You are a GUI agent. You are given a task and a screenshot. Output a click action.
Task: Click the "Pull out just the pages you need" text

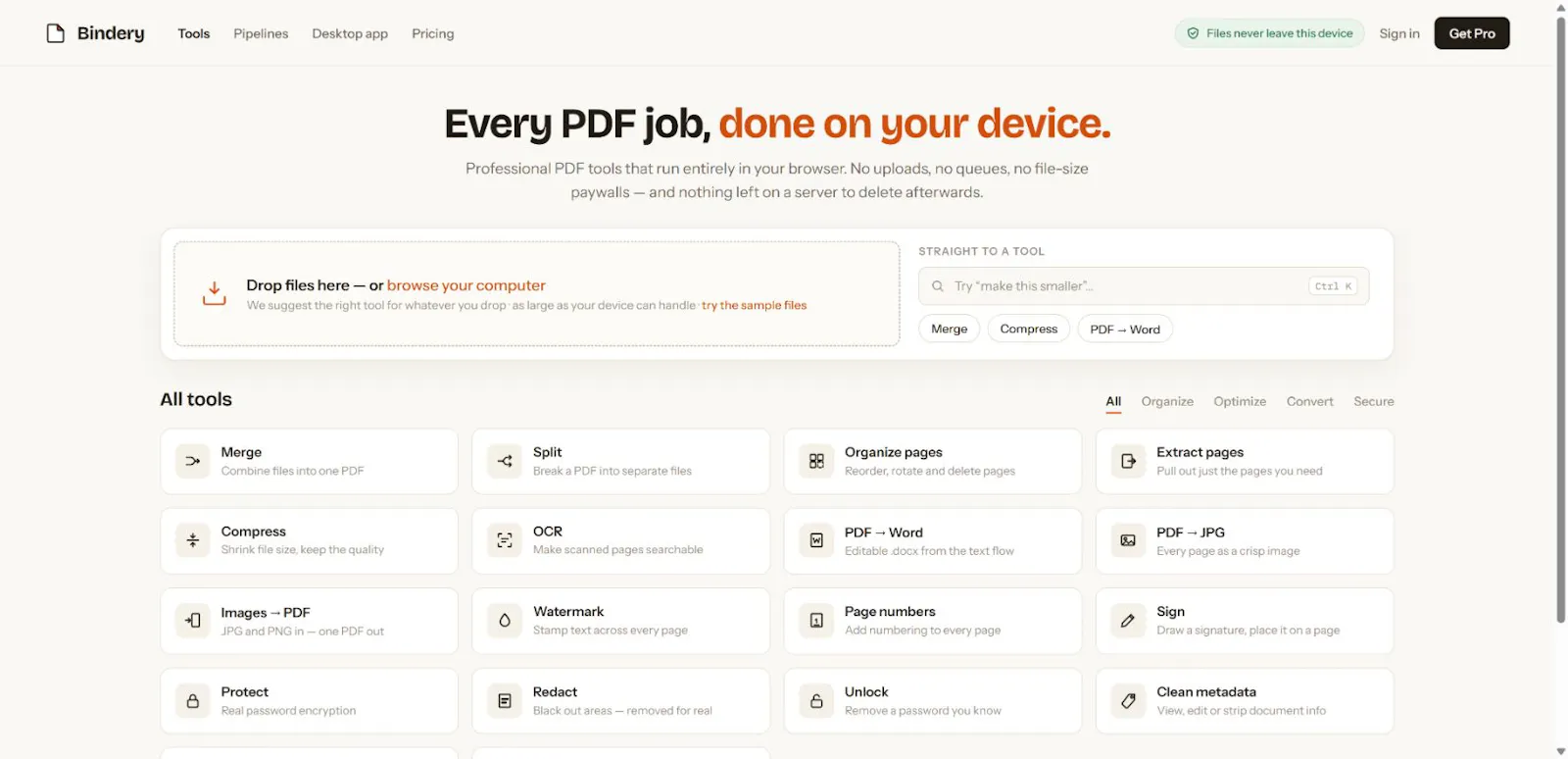pyautogui.click(x=1240, y=471)
